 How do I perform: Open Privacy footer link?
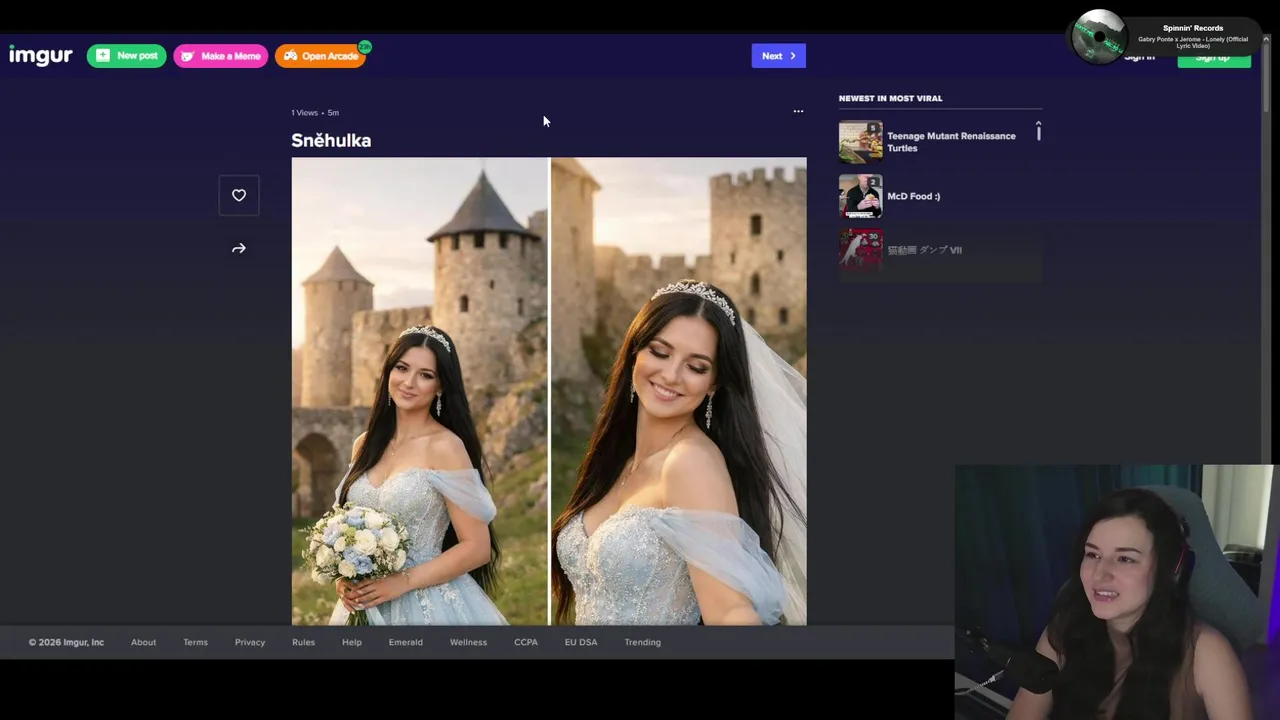(x=250, y=642)
